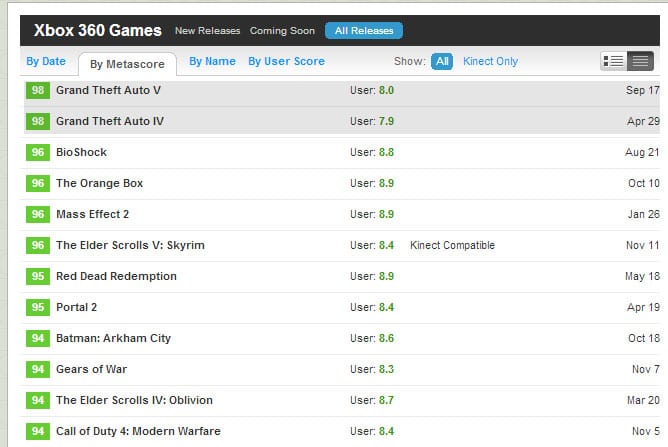Select the All Releases tab
The width and height of the screenshot is (668, 447).
364,31
